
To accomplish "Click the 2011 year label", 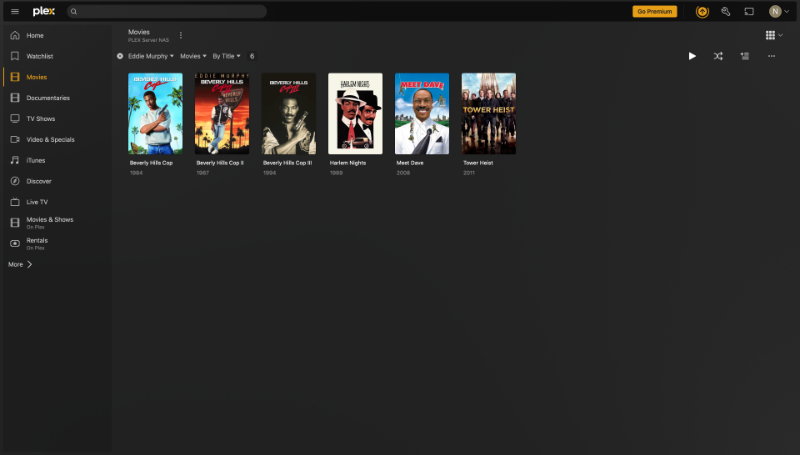I will coord(469,173).
